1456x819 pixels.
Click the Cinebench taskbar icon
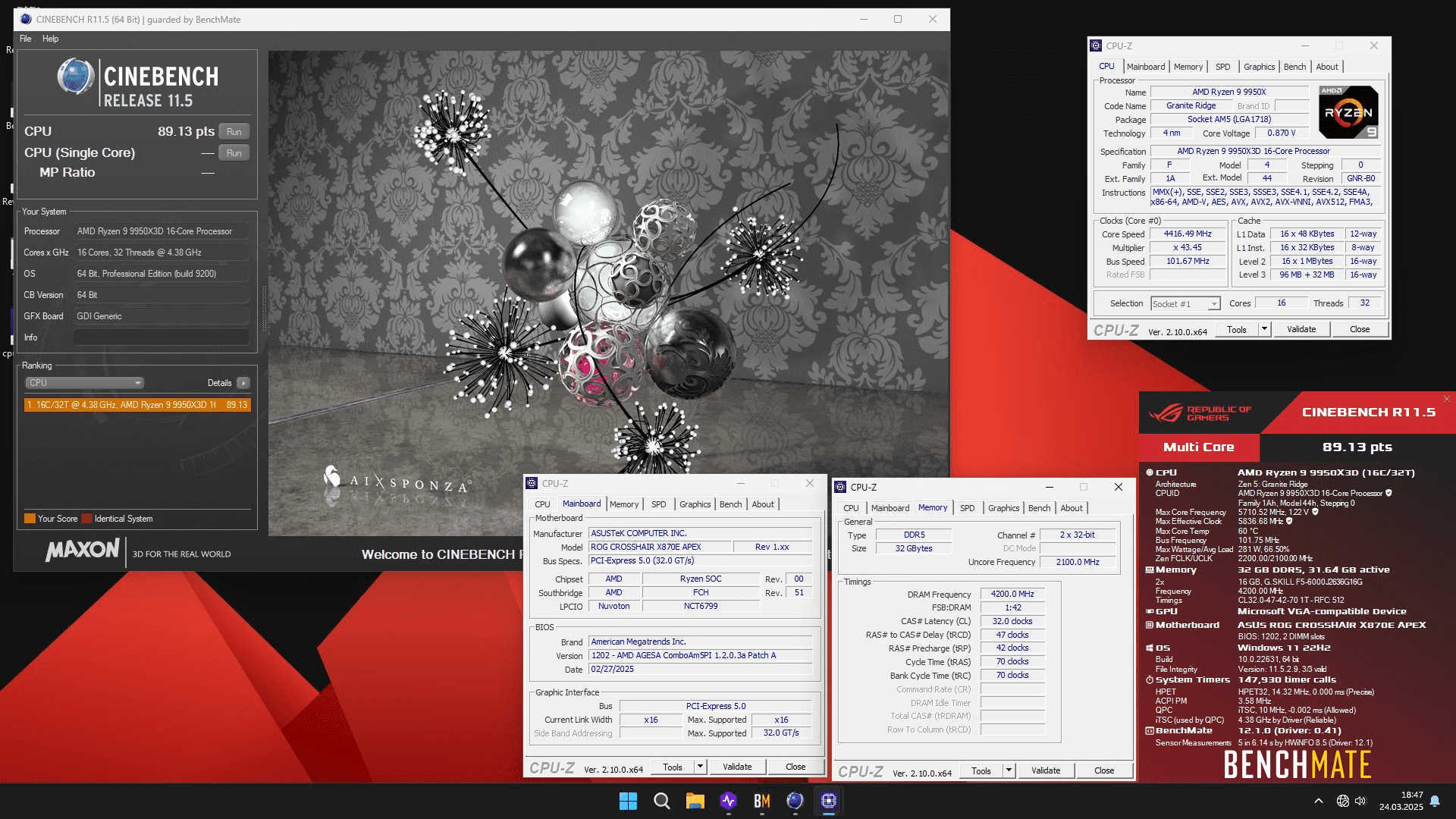[795, 801]
